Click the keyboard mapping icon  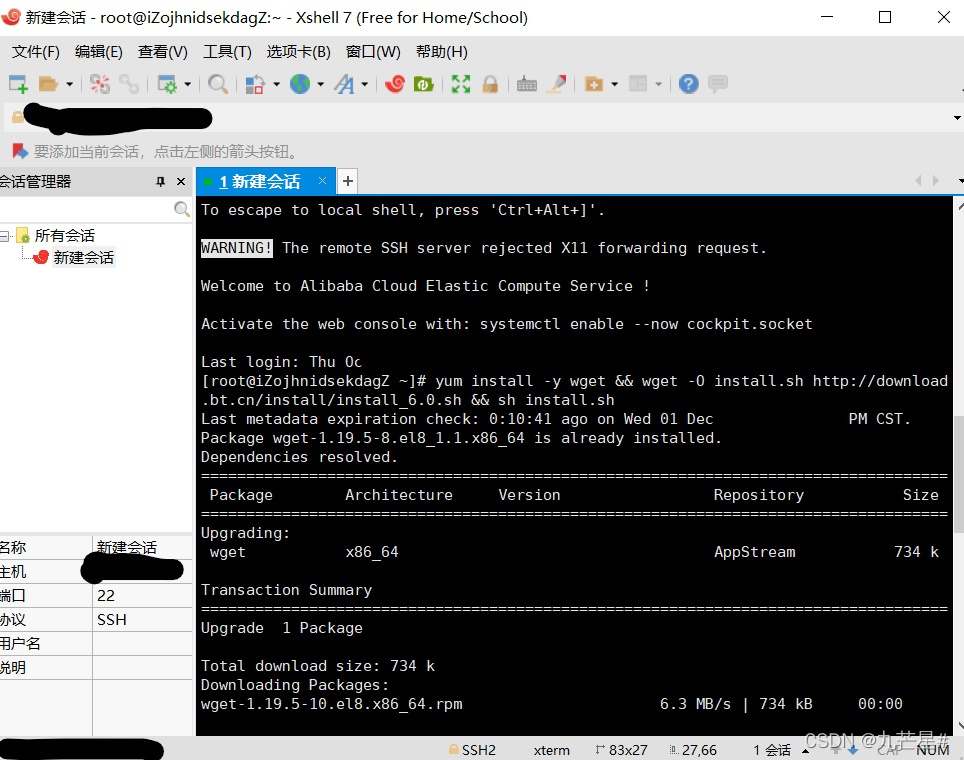pos(526,84)
